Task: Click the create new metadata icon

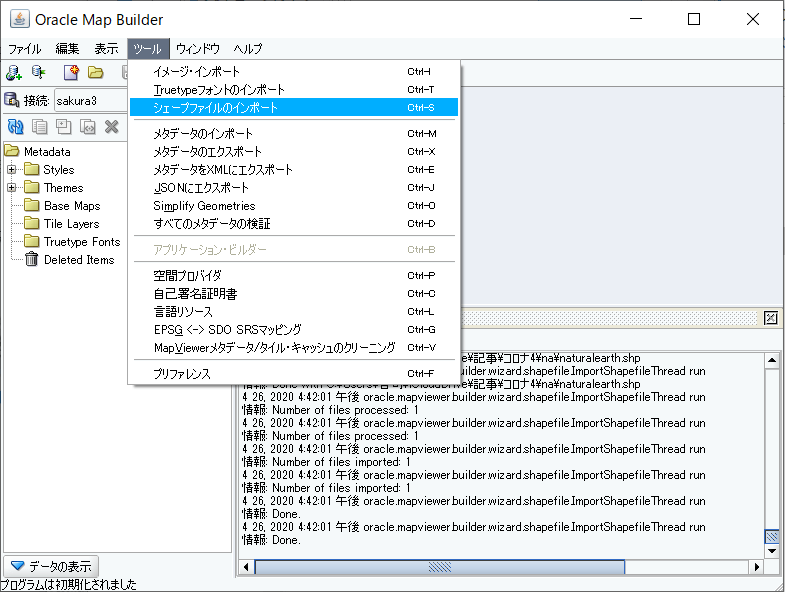Action: click(71, 73)
